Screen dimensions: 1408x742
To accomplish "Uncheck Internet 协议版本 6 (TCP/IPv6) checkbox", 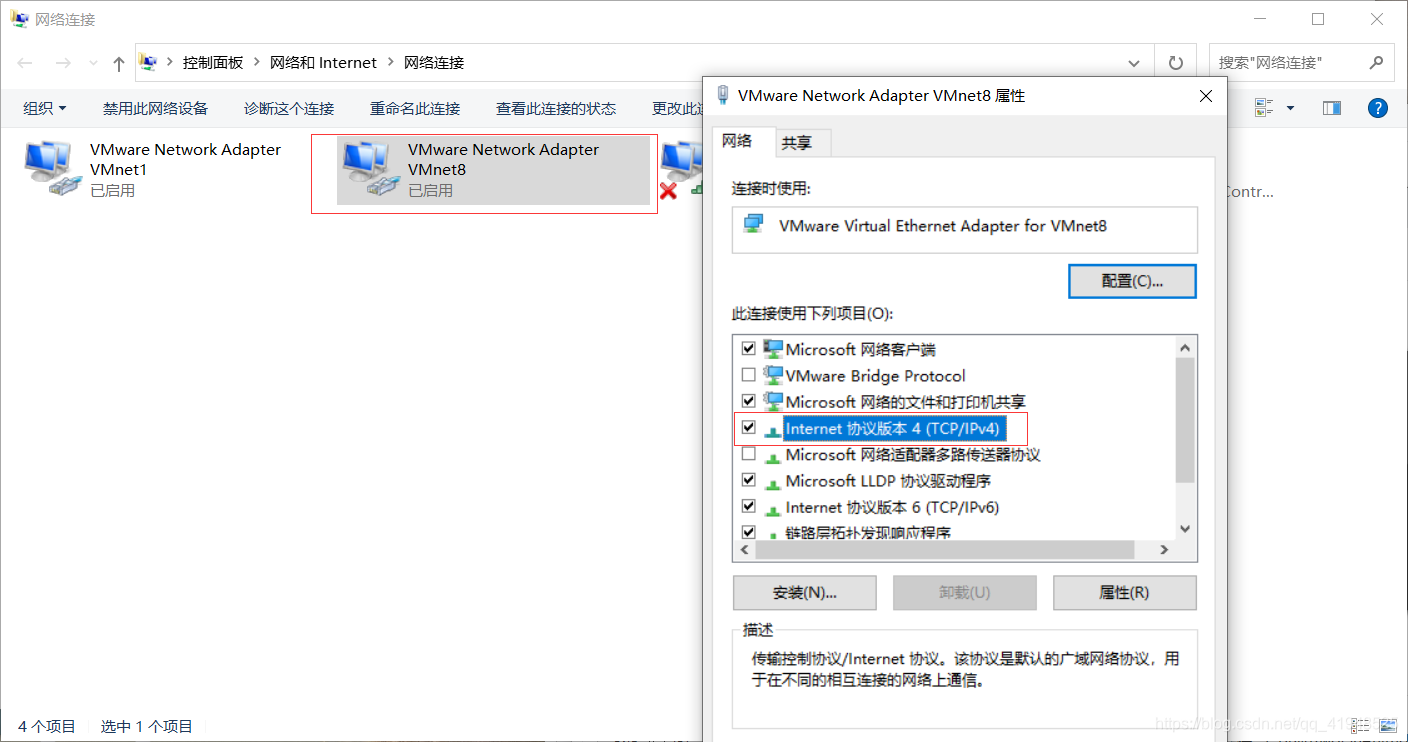I will coord(748,507).
